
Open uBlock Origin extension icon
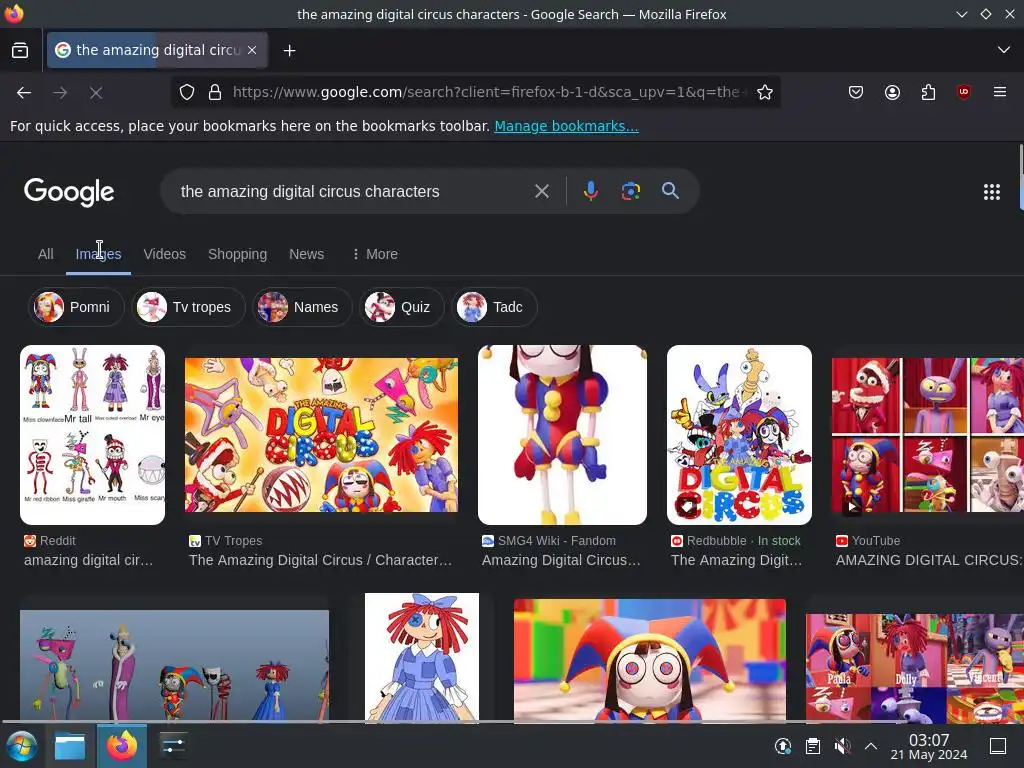click(963, 92)
